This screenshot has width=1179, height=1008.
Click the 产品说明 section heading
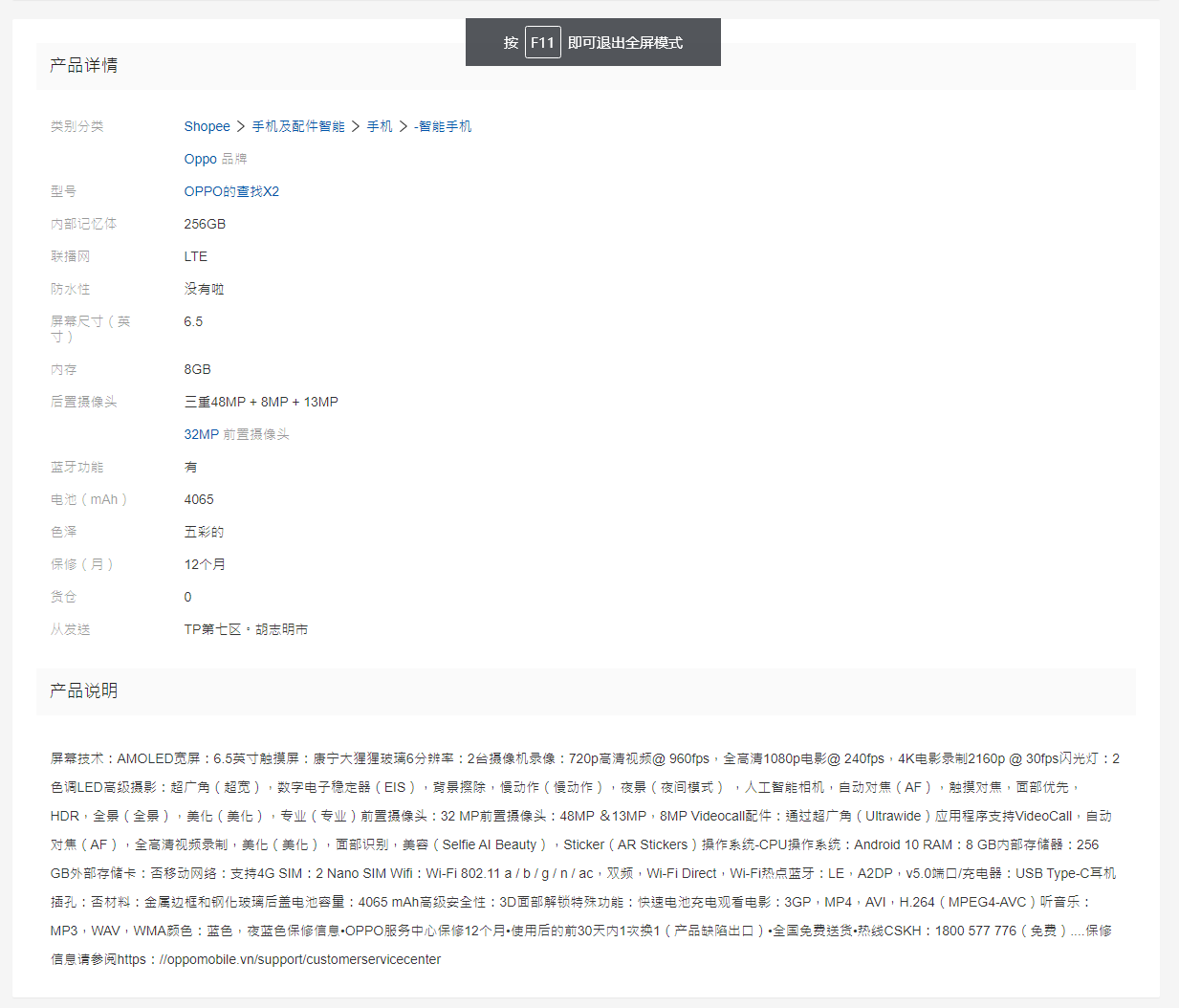click(84, 690)
